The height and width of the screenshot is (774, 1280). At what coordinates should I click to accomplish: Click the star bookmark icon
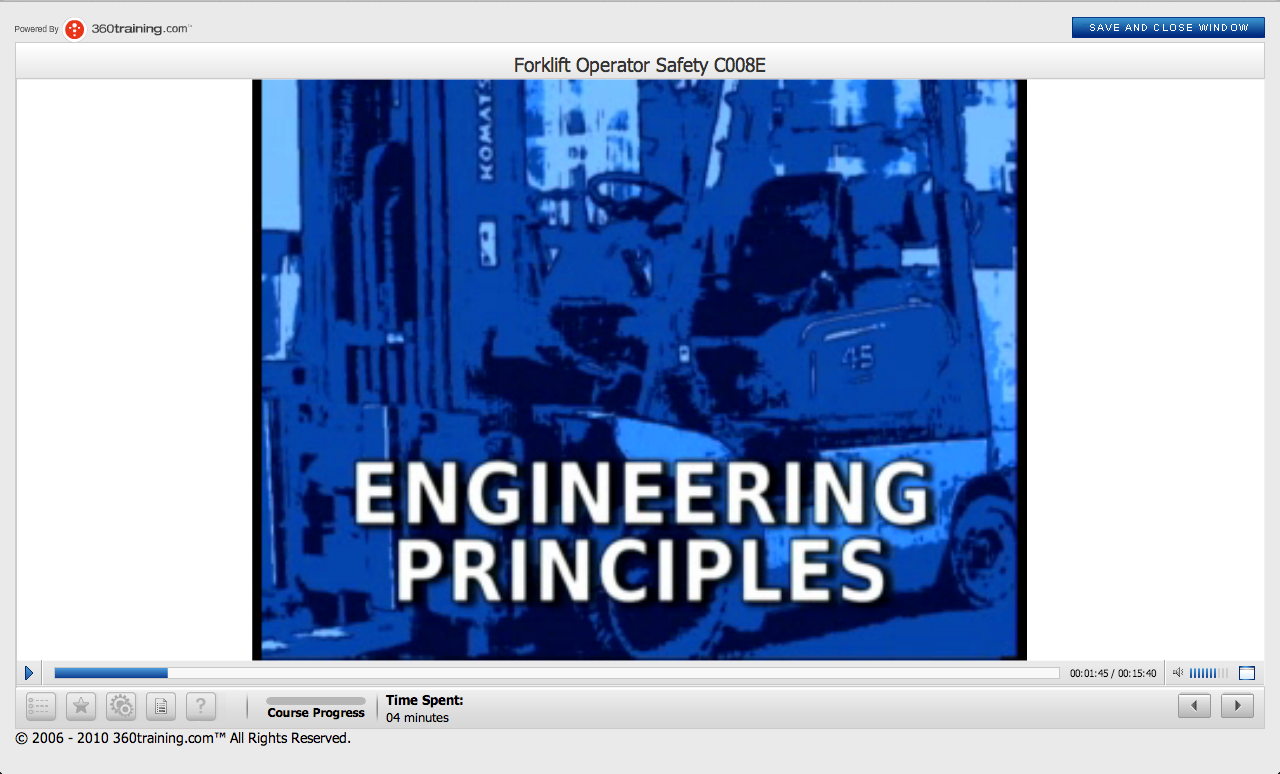point(81,706)
